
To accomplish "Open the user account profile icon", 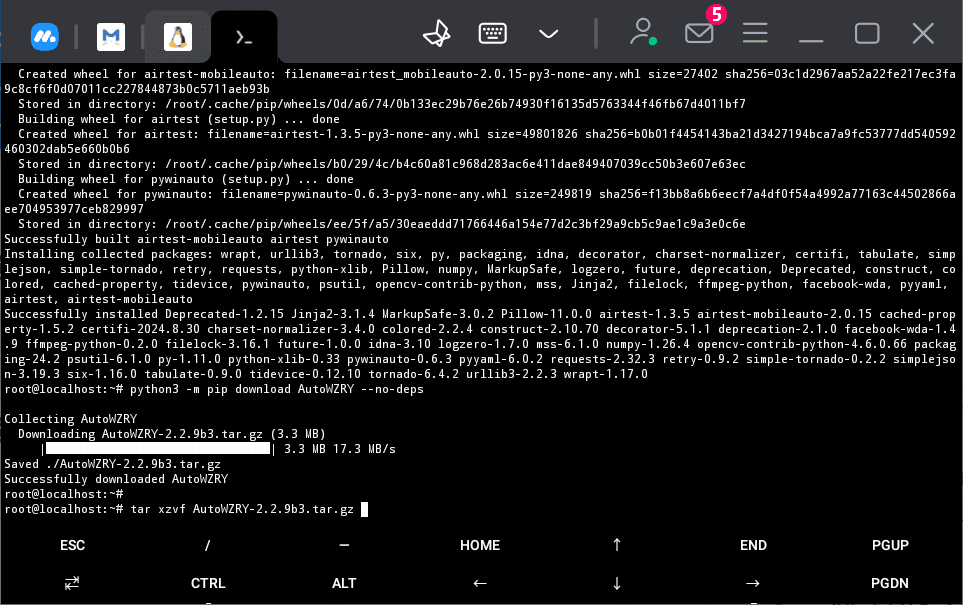I will pos(641,33).
